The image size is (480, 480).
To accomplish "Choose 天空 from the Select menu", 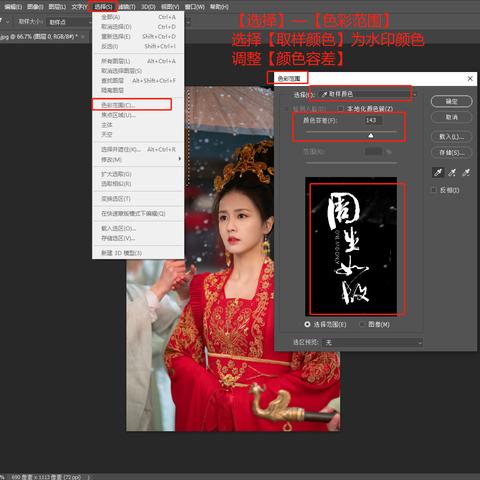I will [x=138, y=134].
